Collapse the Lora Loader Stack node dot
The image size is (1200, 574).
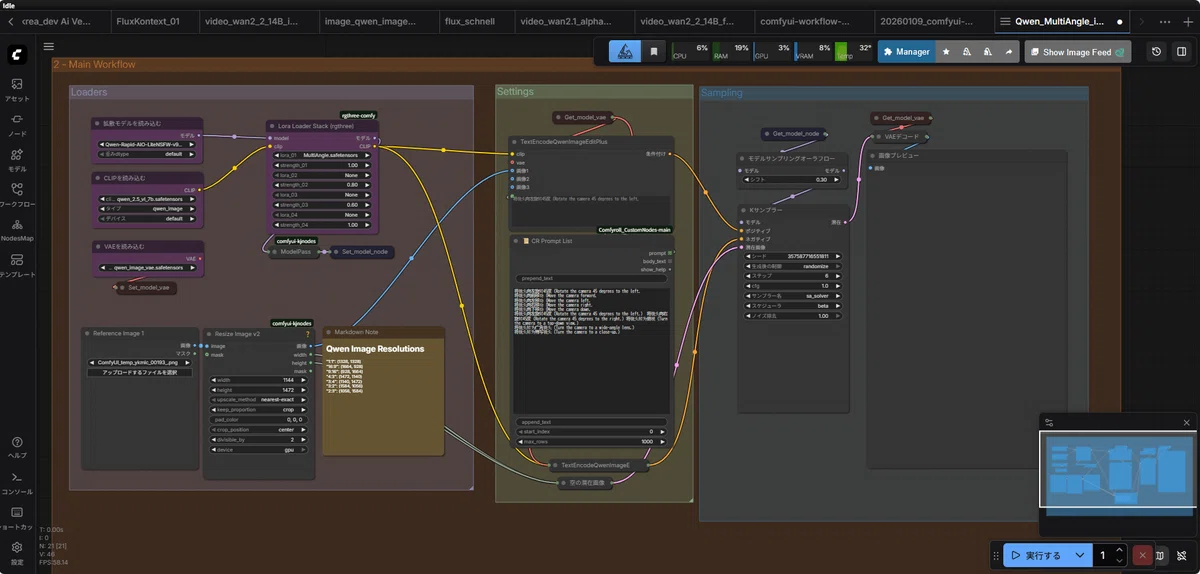pos(274,126)
